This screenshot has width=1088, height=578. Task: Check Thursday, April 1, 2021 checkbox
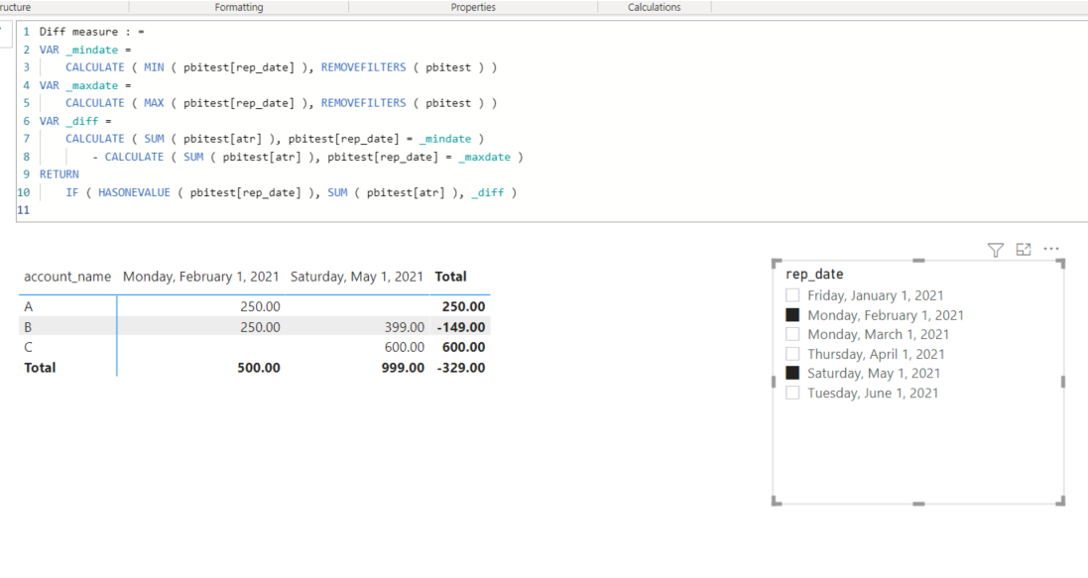[x=792, y=354]
